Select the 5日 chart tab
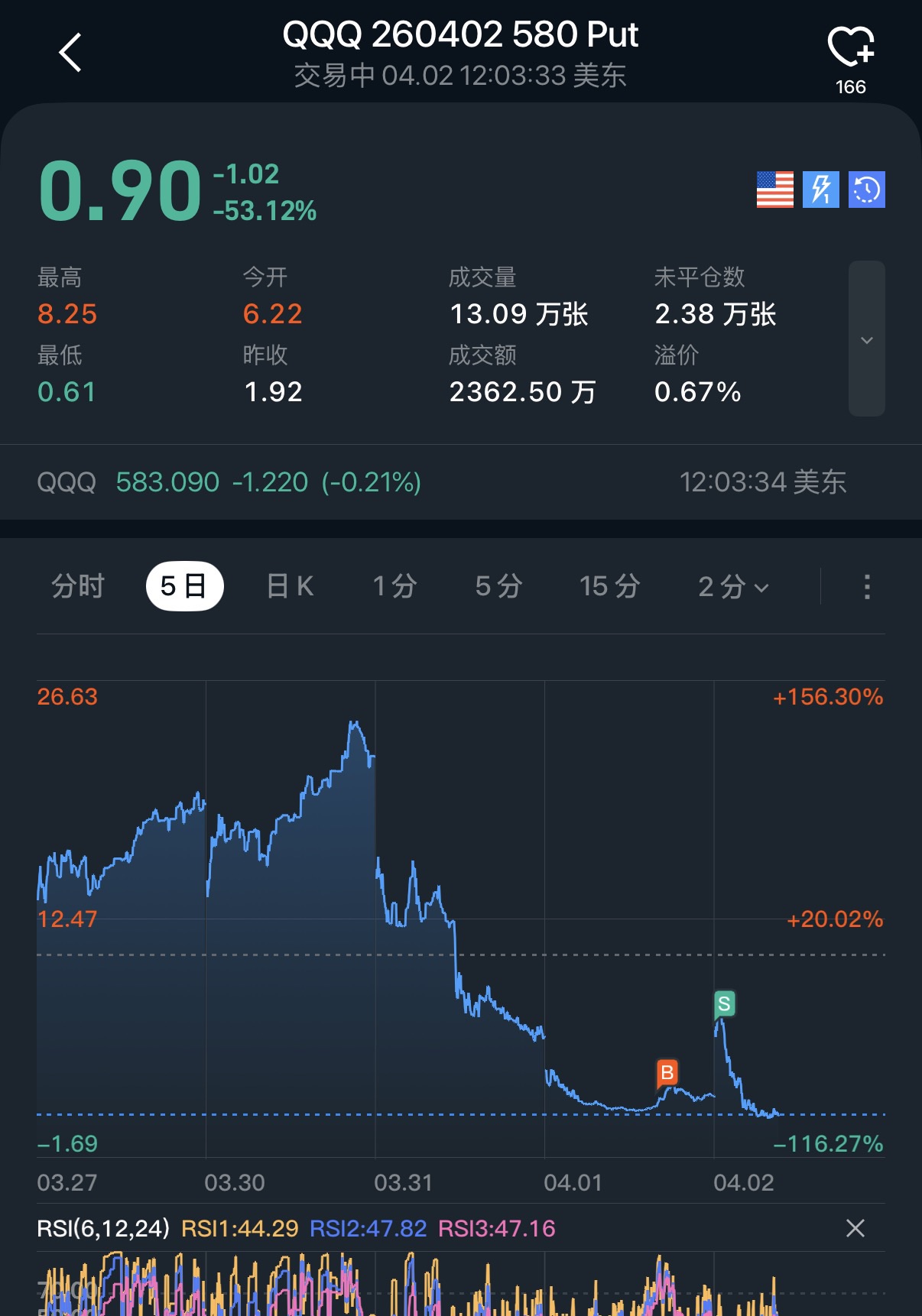Image resolution: width=922 pixels, height=1316 pixels. [184, 587]
